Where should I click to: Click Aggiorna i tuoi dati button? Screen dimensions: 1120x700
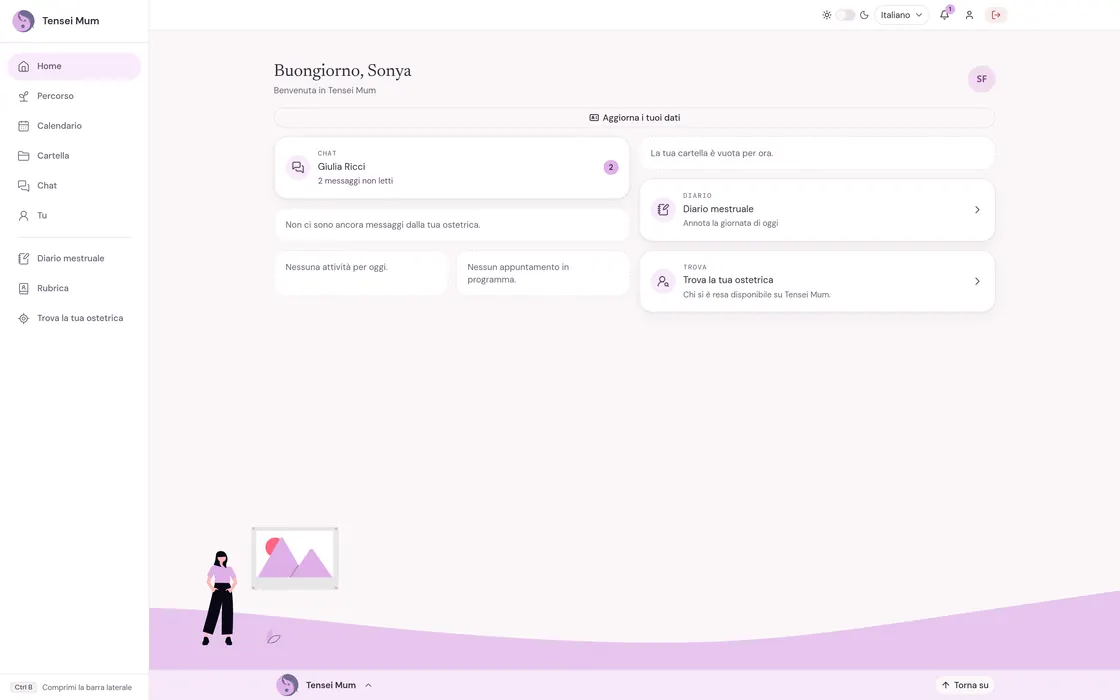point(634,118)
